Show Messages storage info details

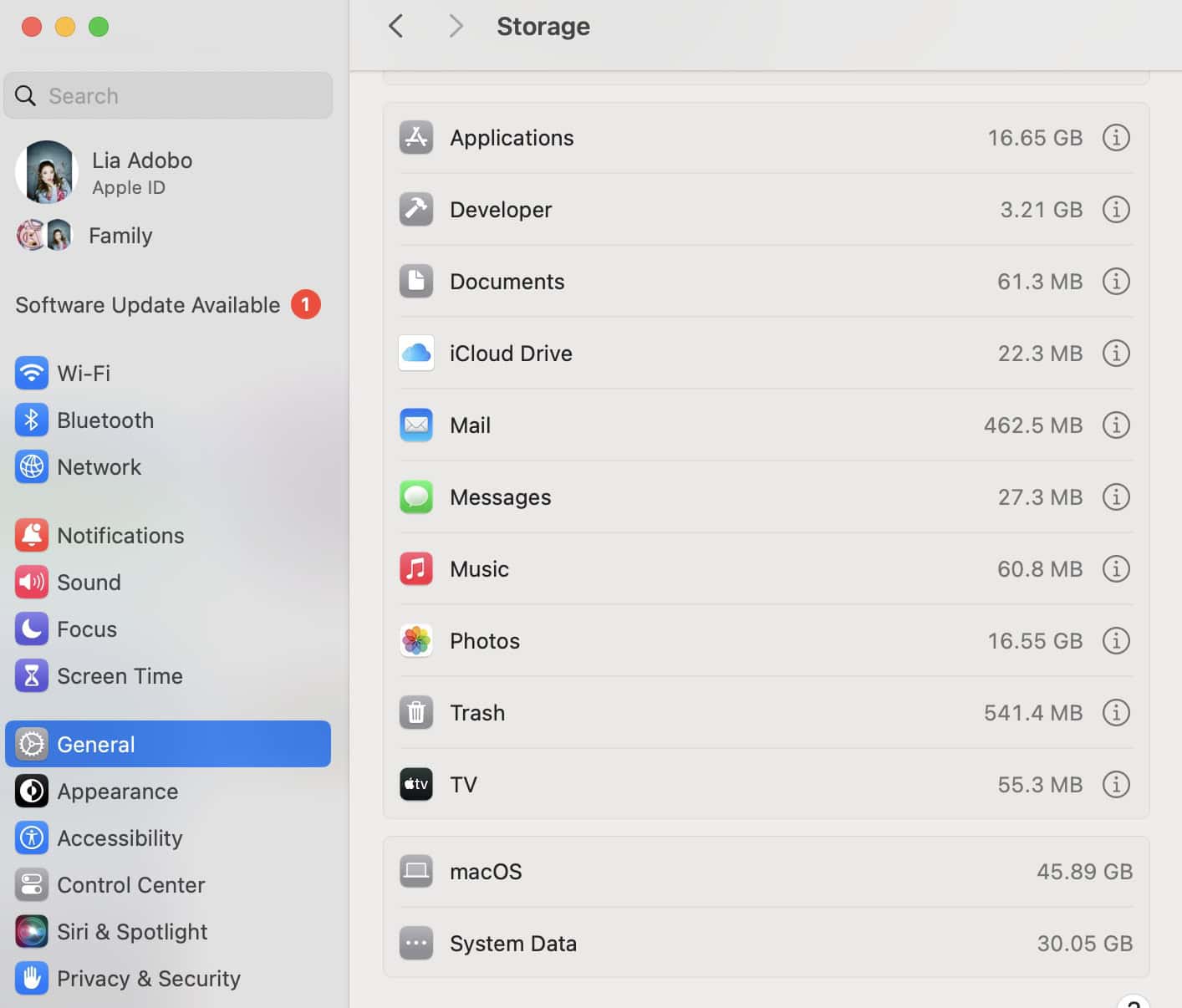1116,497
